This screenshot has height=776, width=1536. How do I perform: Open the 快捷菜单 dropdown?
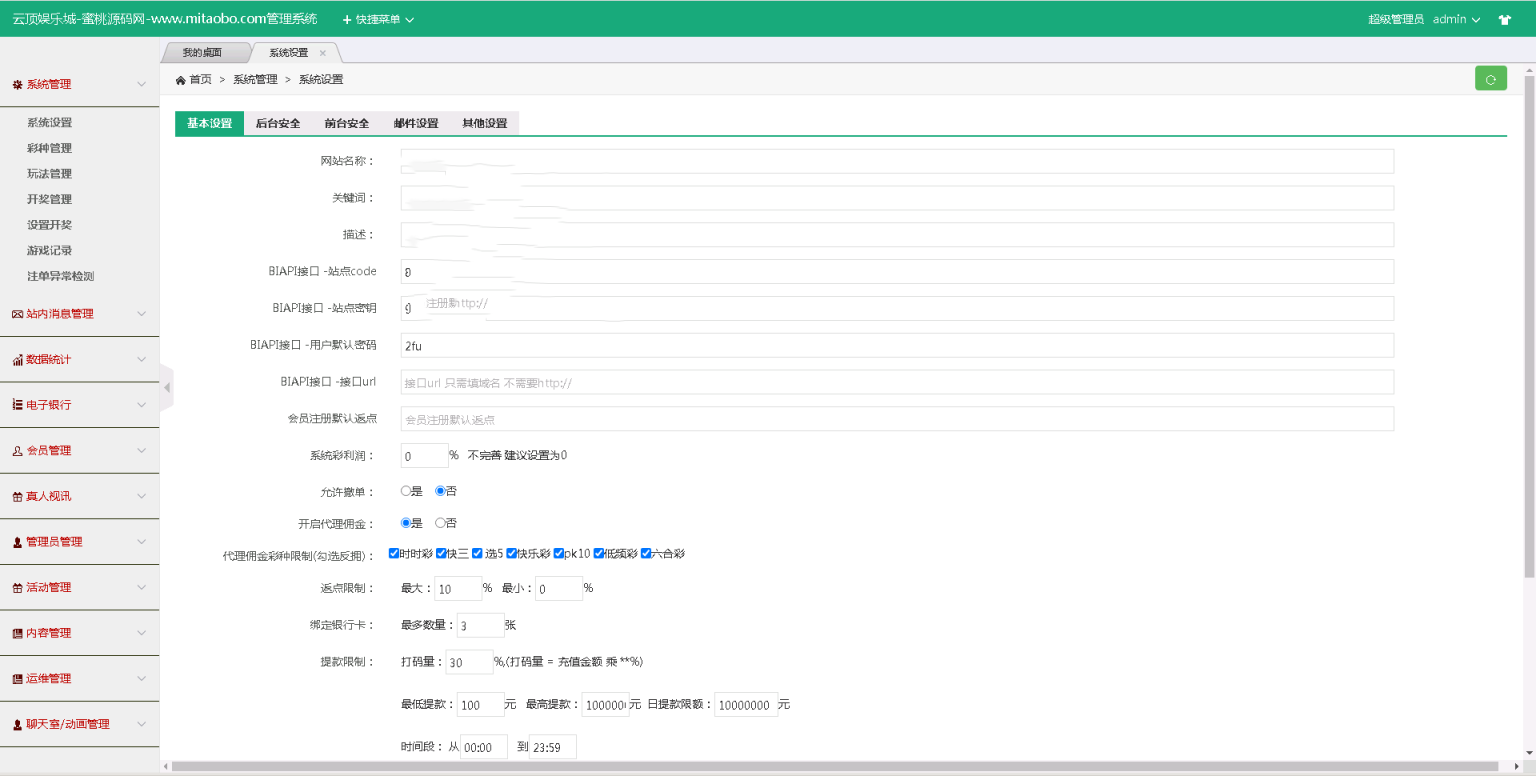(x=378, y=19)
